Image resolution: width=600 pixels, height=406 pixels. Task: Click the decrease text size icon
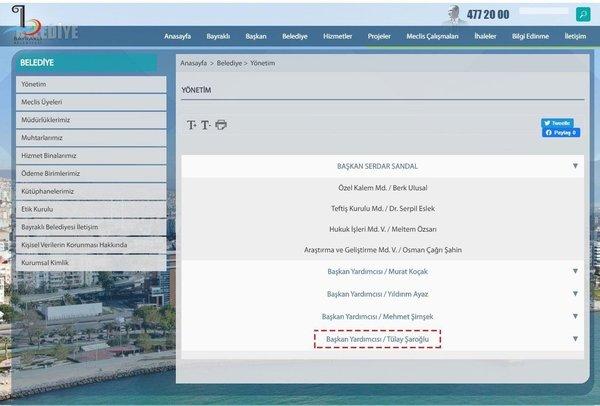tap(206, 125)
